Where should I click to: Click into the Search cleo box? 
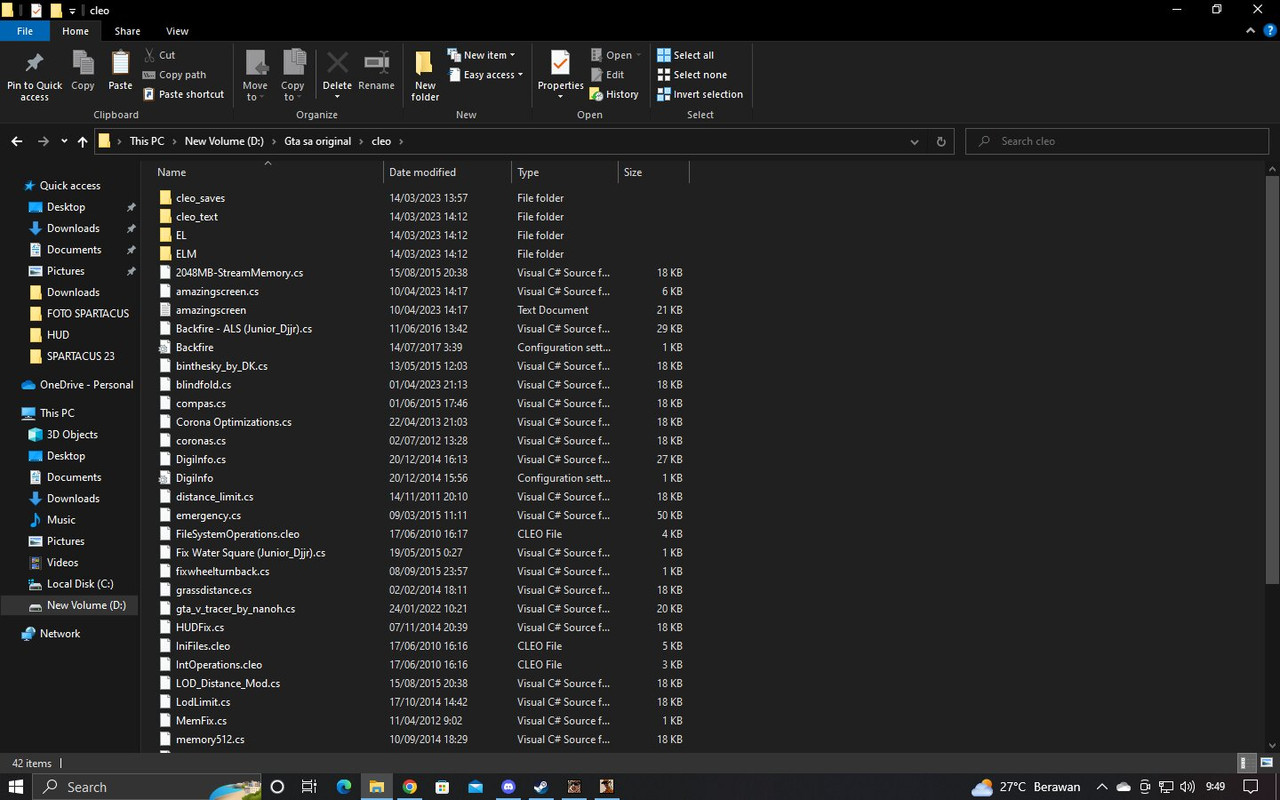pyautogui.click(x=1118, y=141)
